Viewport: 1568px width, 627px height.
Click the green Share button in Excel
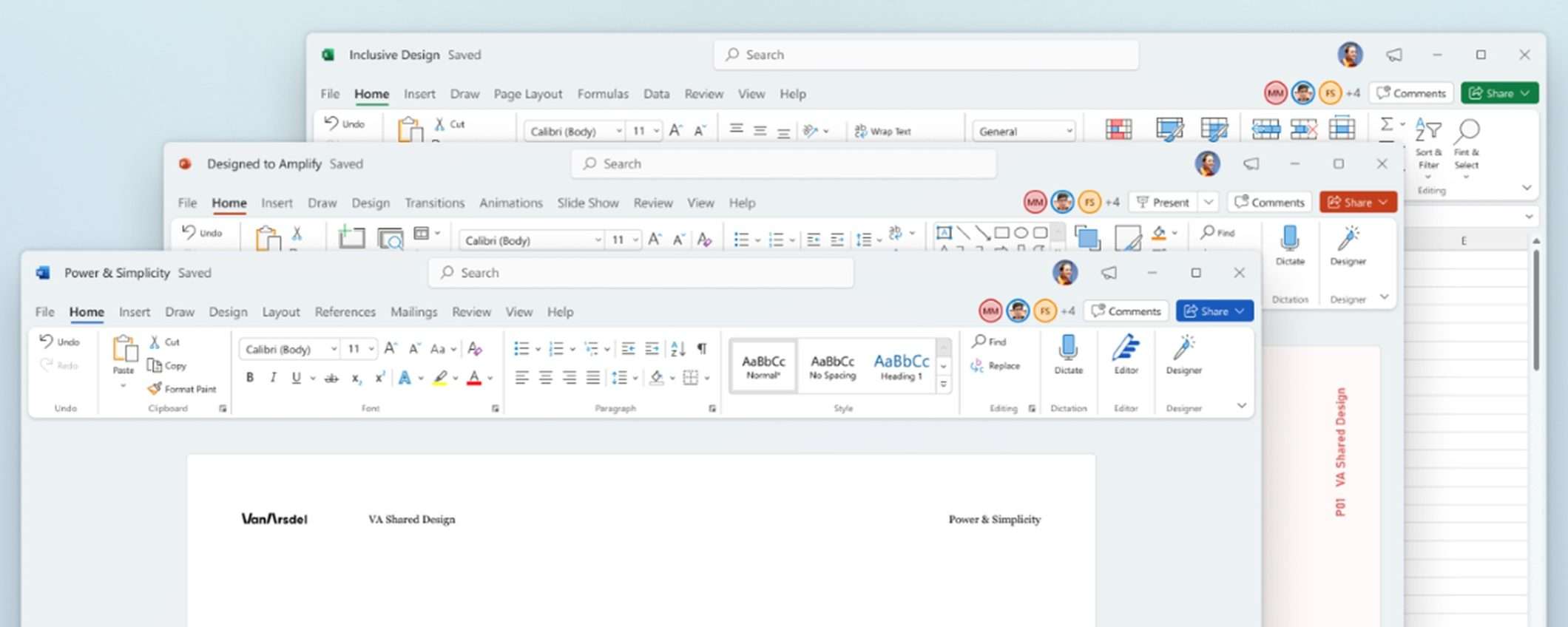point(1499,93)
